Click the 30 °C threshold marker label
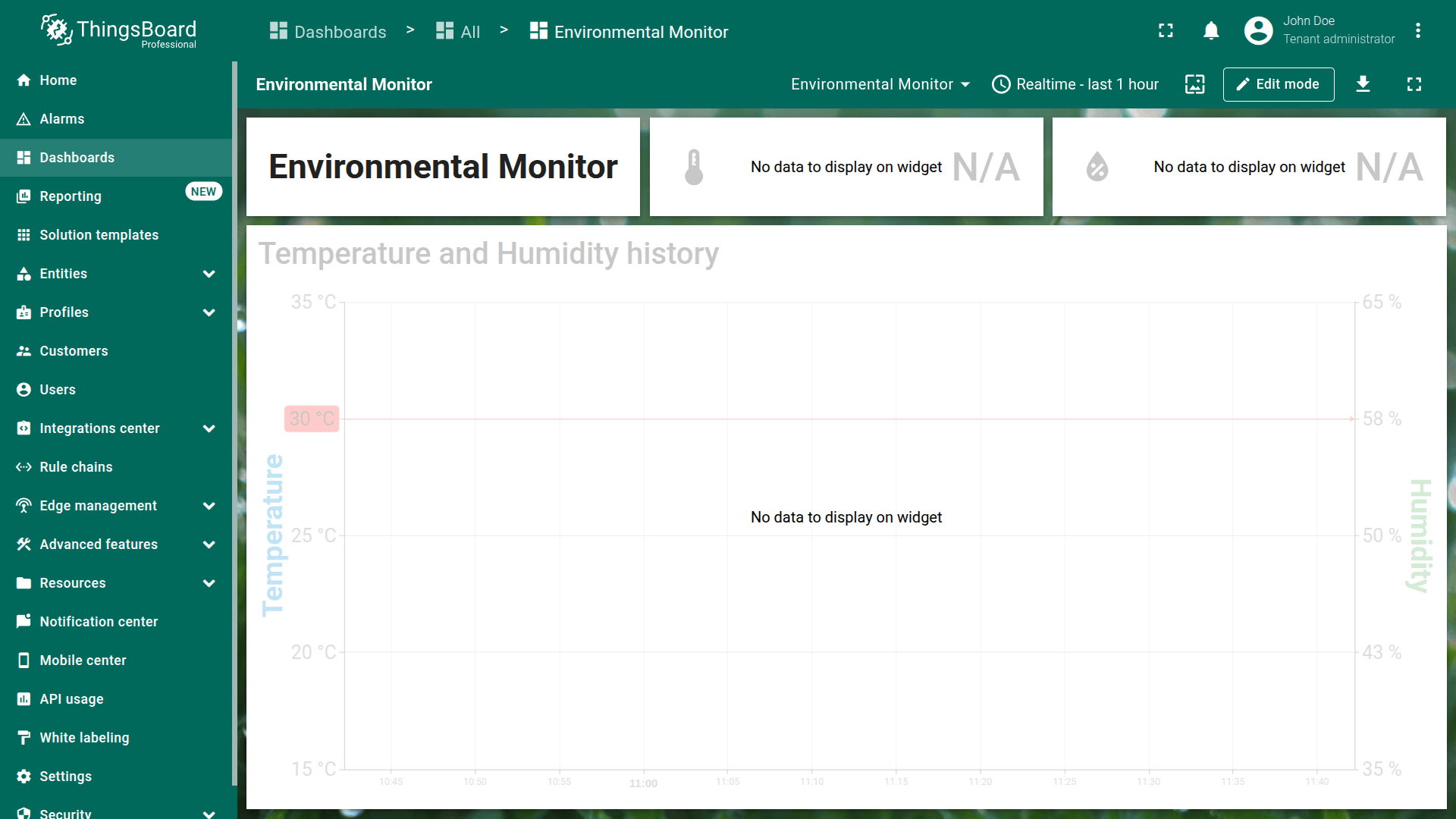1456x819 pixels. pos(311,419)
